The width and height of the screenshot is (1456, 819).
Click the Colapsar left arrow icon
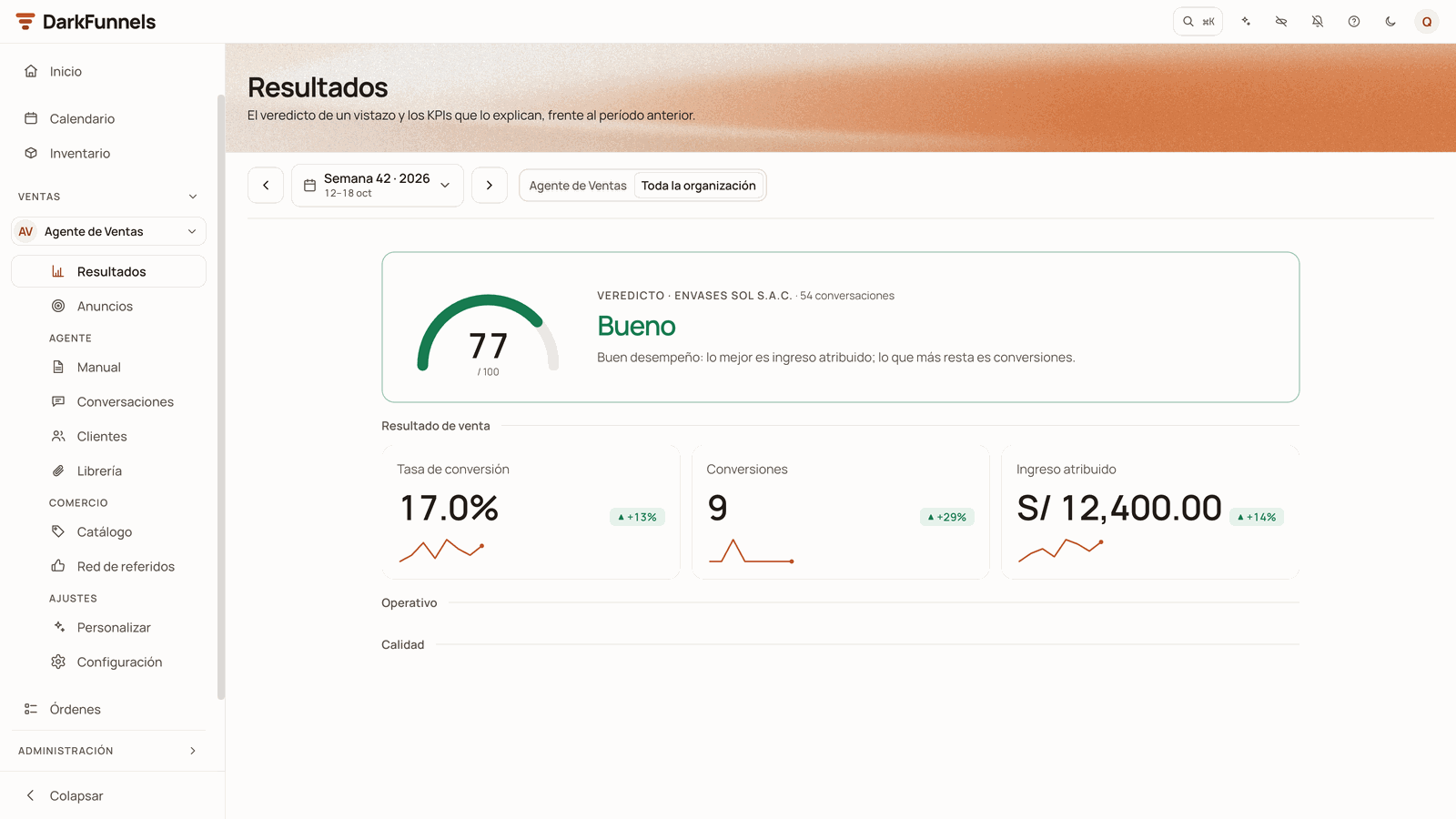pyautogui.click(x=31, y=795)
